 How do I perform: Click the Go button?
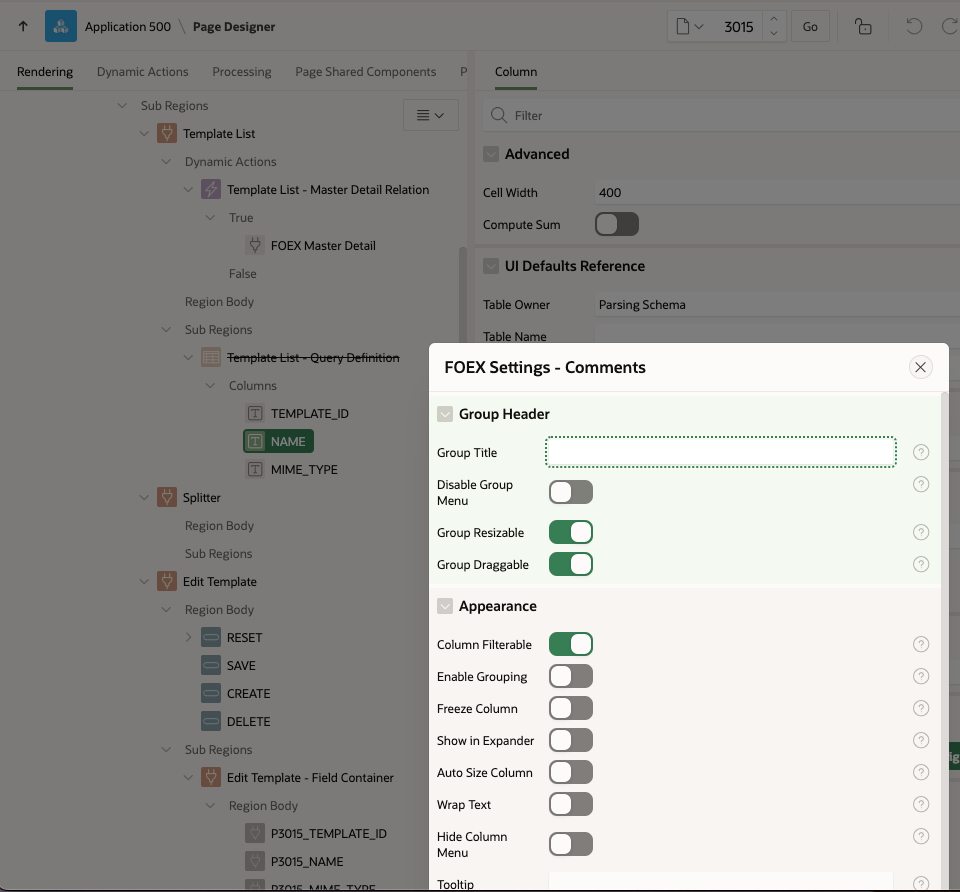coord(810,26)
